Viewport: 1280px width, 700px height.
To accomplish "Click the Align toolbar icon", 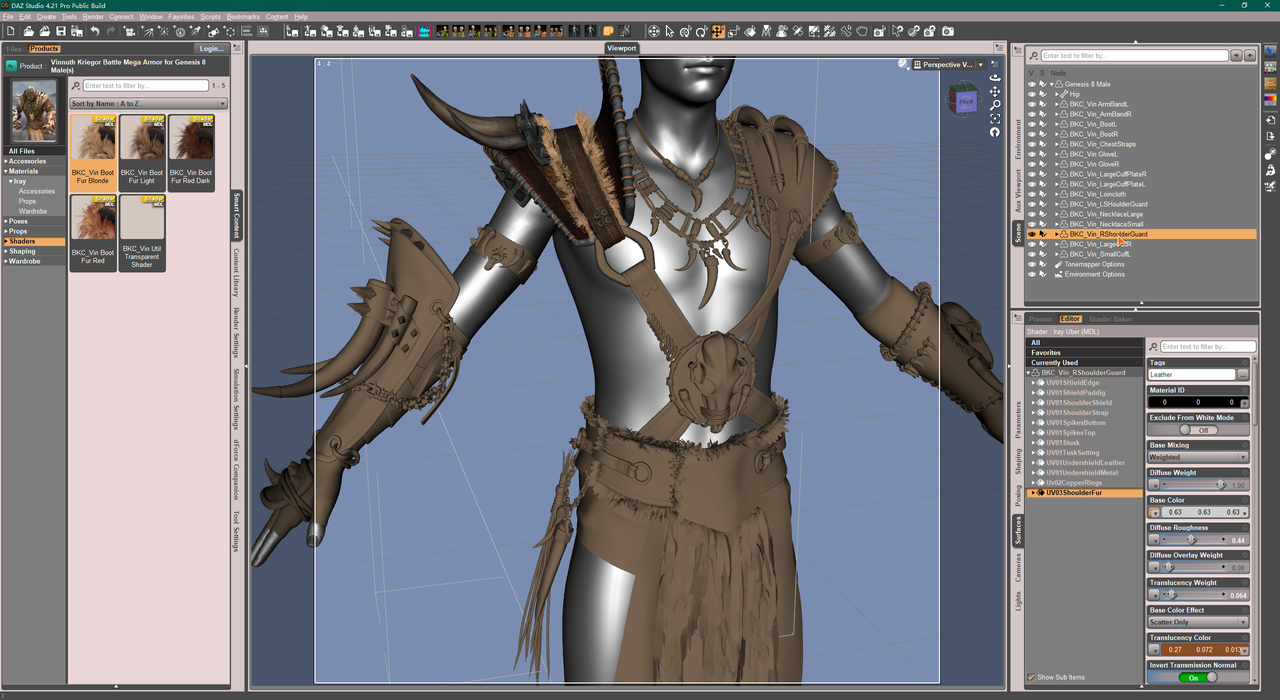I will [x=247, y=31].
